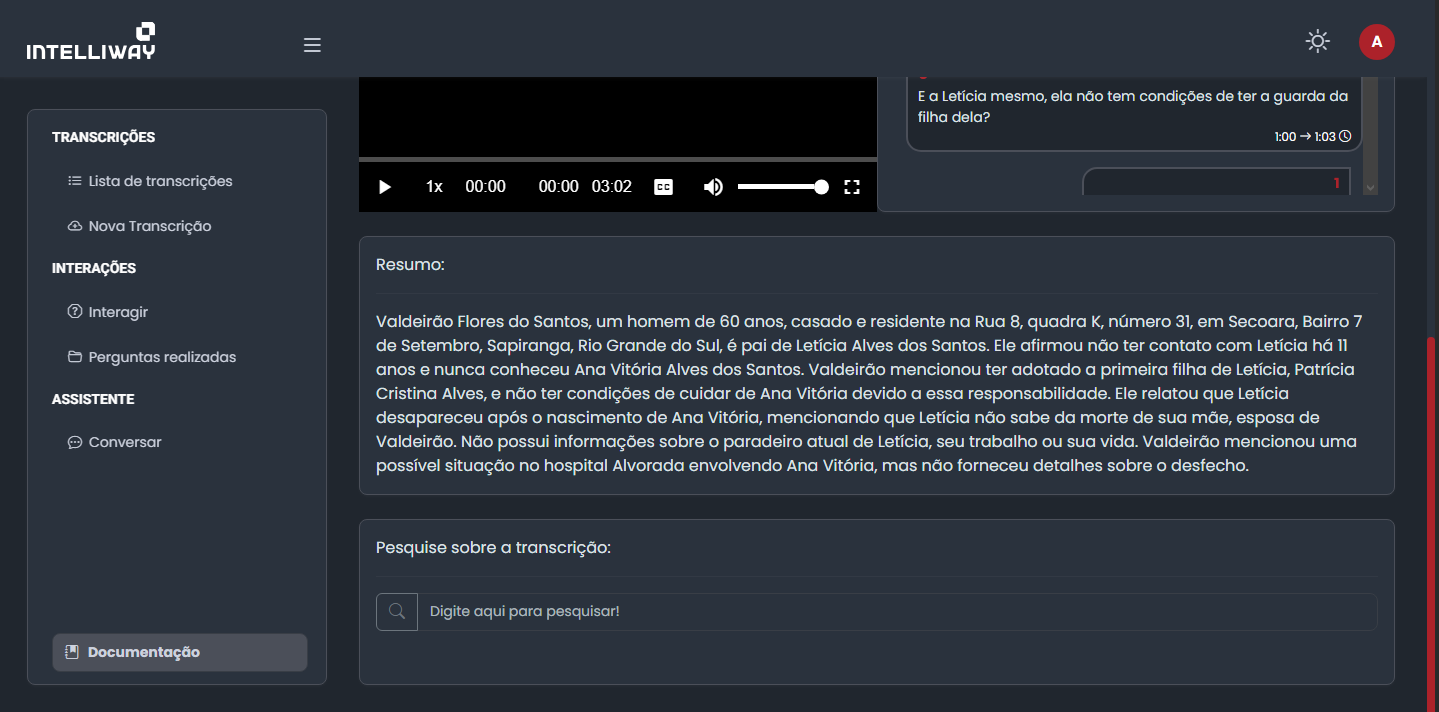
Task: Toggle light theme with sun icon
Action: (1318, 42)
